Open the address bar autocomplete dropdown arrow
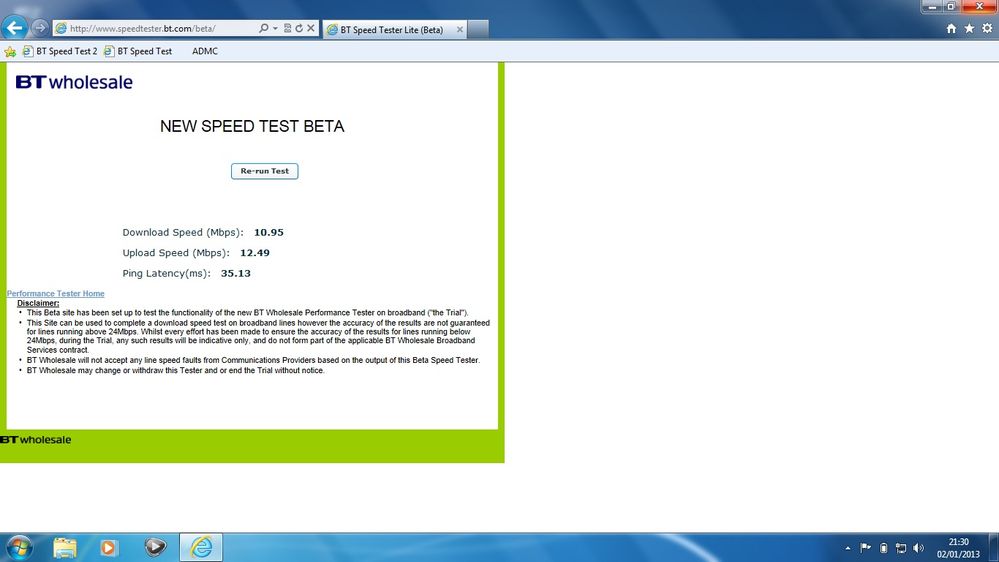 click(x=275, y=28)
